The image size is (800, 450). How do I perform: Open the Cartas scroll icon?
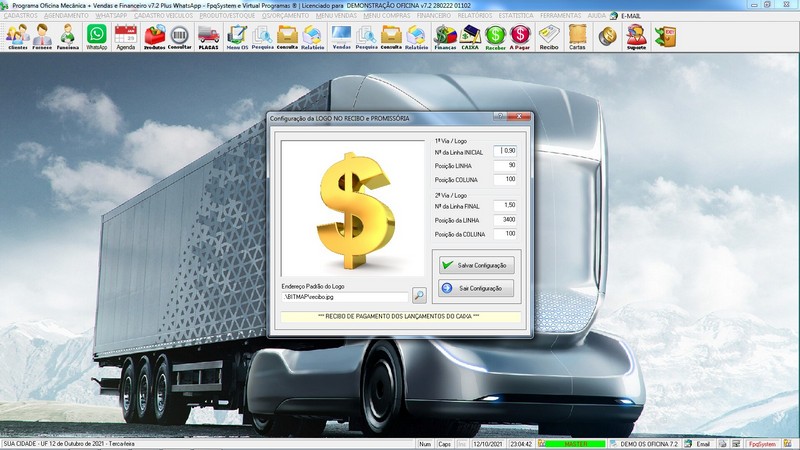click(x=577, y=37)
